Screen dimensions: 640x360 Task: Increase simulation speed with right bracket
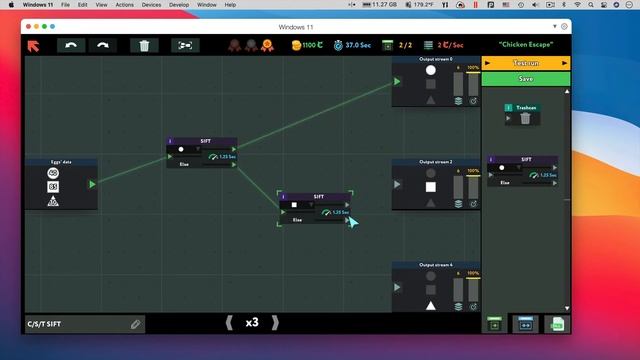275,323
